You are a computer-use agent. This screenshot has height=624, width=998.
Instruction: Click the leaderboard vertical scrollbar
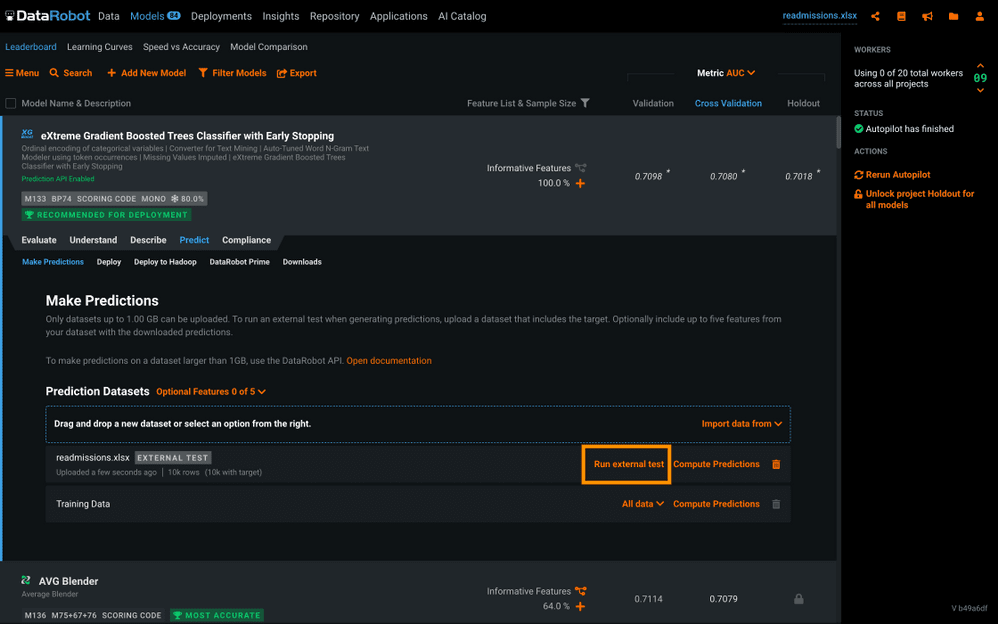click(x=839, y=133)
